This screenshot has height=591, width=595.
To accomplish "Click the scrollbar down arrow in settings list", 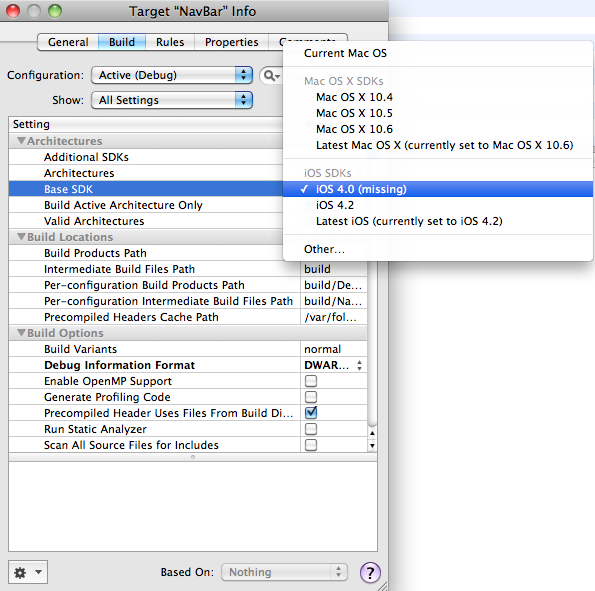I will (x=372, y=446).
